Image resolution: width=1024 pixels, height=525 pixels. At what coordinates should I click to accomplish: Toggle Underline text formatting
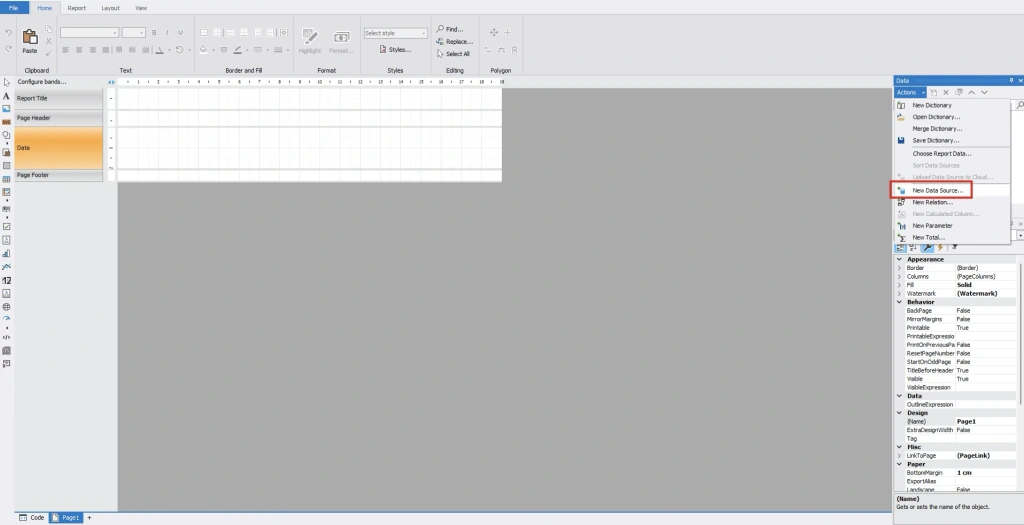[x=180, y=33]
